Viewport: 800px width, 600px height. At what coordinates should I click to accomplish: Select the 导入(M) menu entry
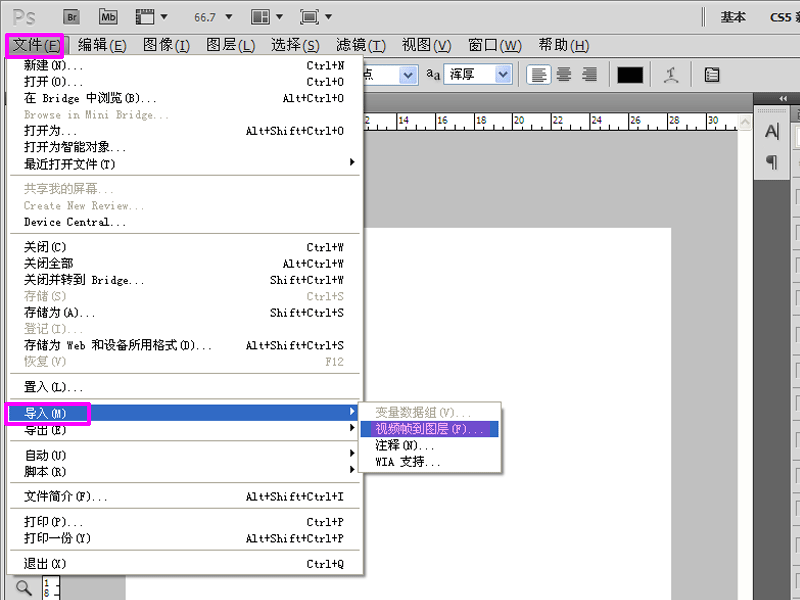tap(185, 413)
